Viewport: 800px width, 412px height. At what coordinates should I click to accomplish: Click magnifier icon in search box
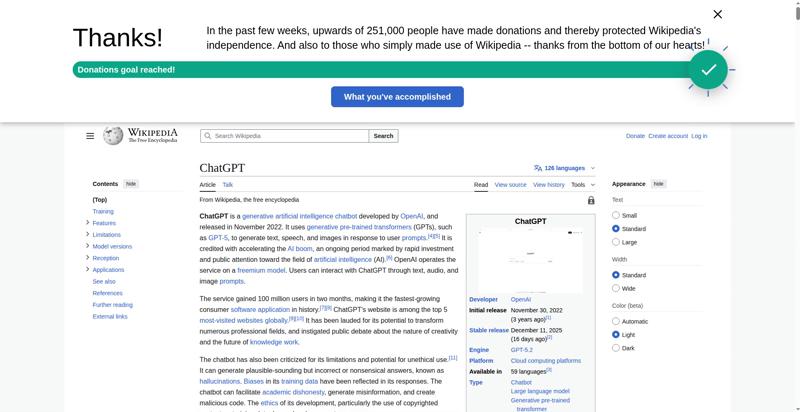click(x=207, y=136)
